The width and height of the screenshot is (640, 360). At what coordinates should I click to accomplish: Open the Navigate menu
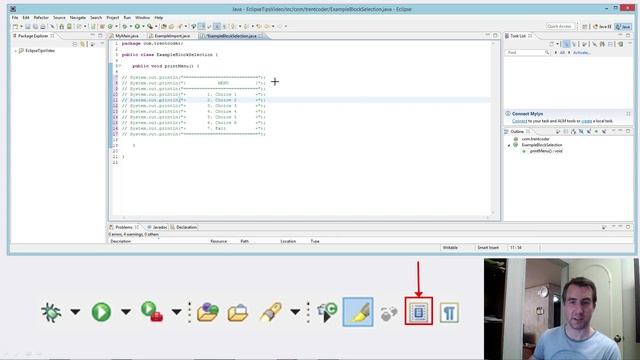tap(78, 18)
